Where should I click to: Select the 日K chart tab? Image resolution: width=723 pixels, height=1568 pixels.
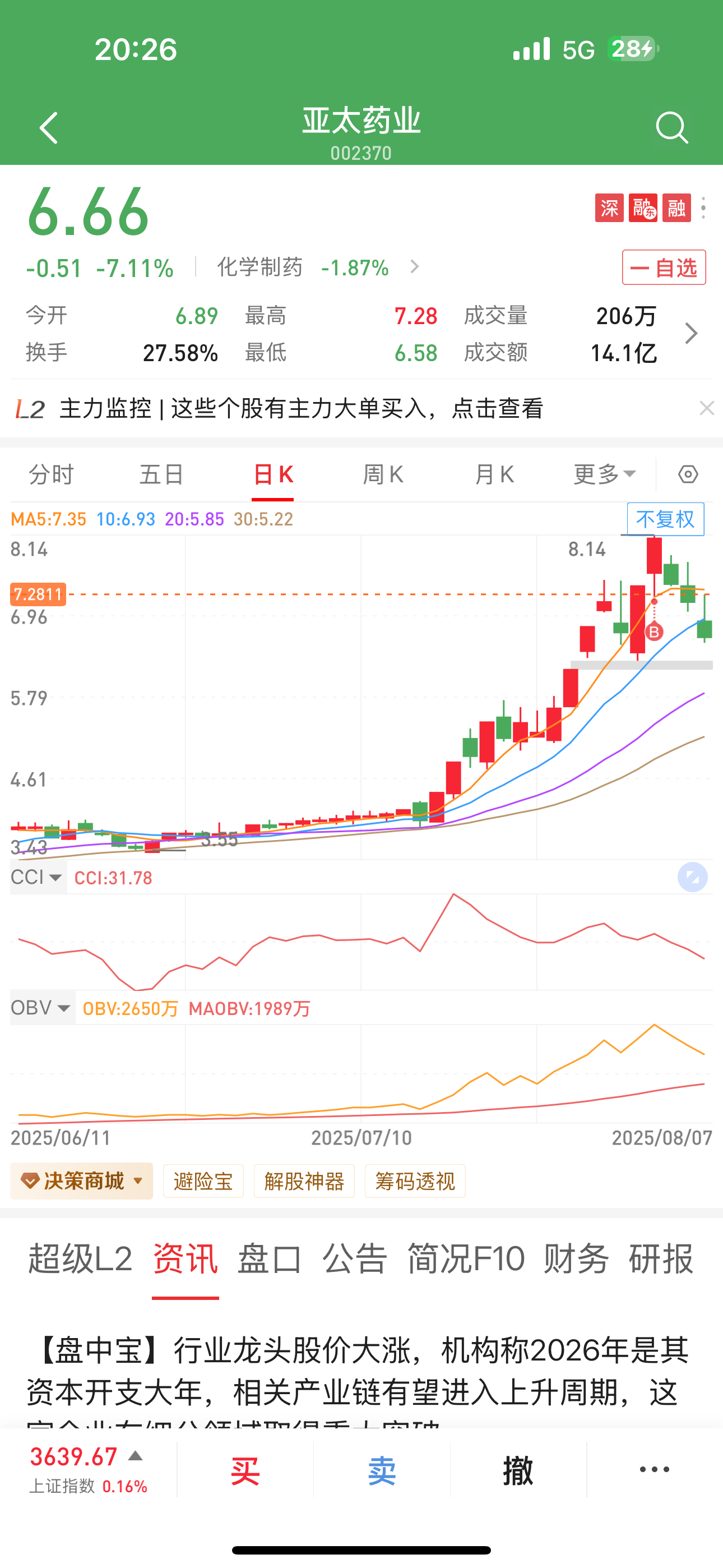pyautogui.click(x=272, y=474)
